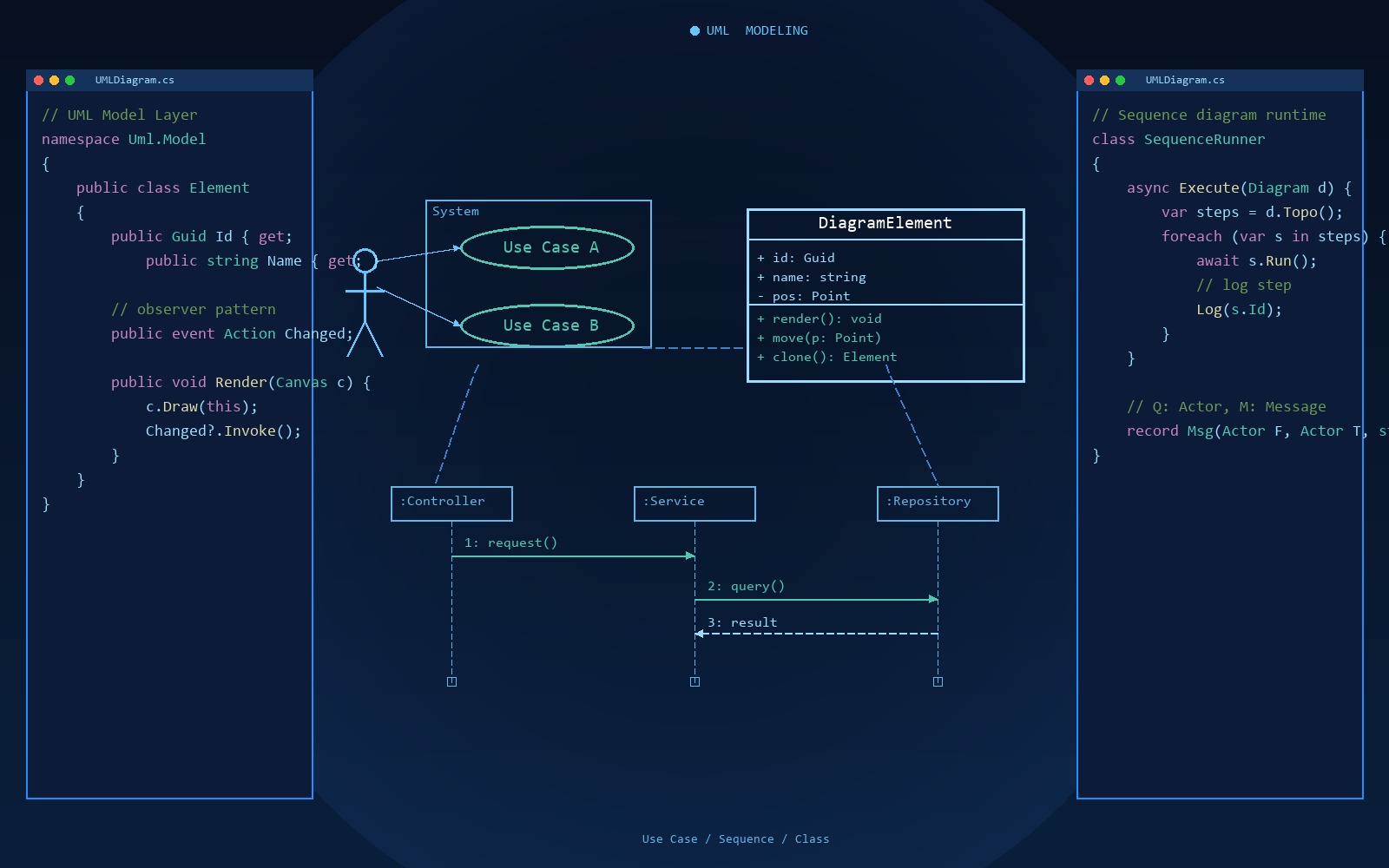Screen dimensions: 1389x868
Task: Click the '2: query()' message label
Action: point(746,586)
